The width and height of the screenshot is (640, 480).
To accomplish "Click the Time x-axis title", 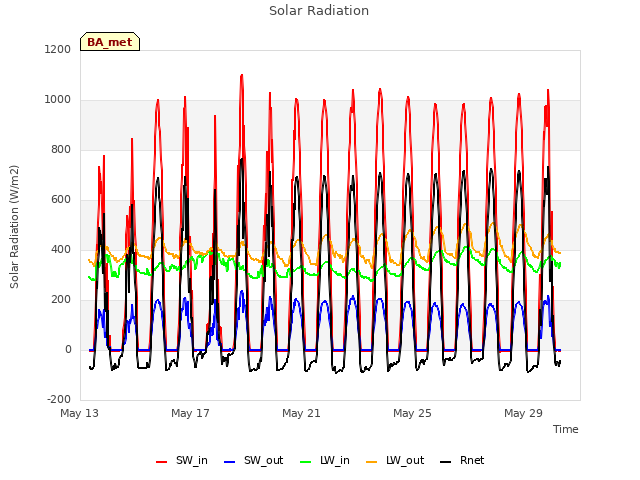I will (x=565, y=429).
